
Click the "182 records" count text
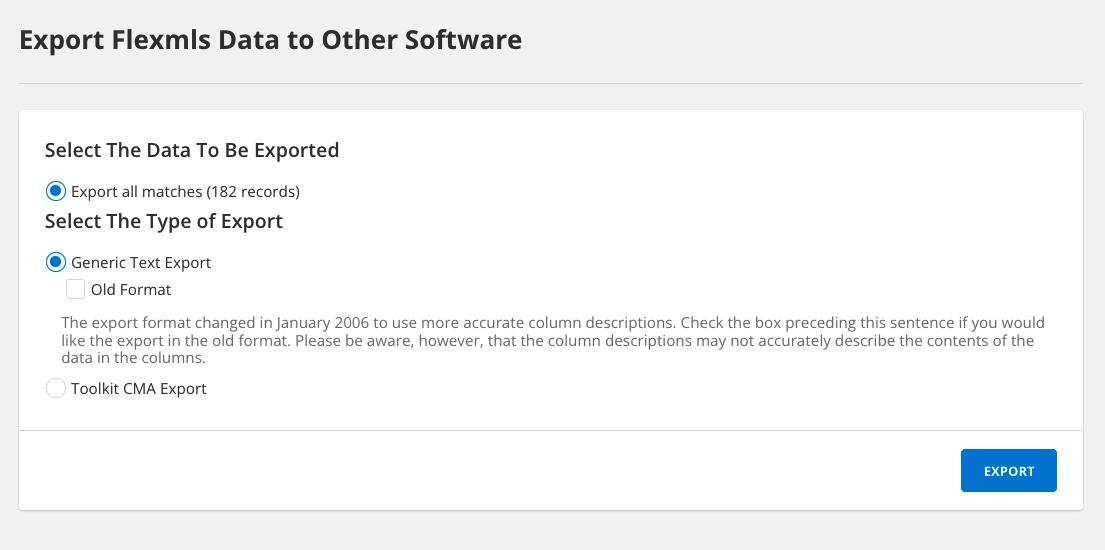(x=253, y=191)
